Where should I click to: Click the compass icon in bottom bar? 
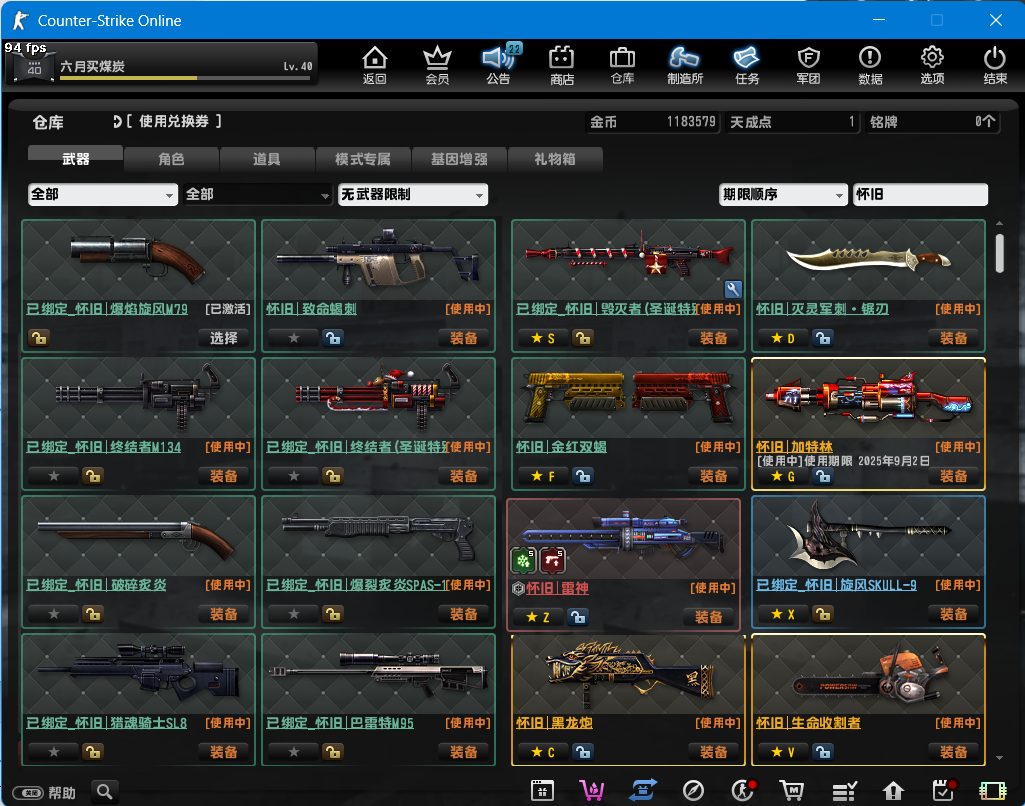(x=693, y=791)
